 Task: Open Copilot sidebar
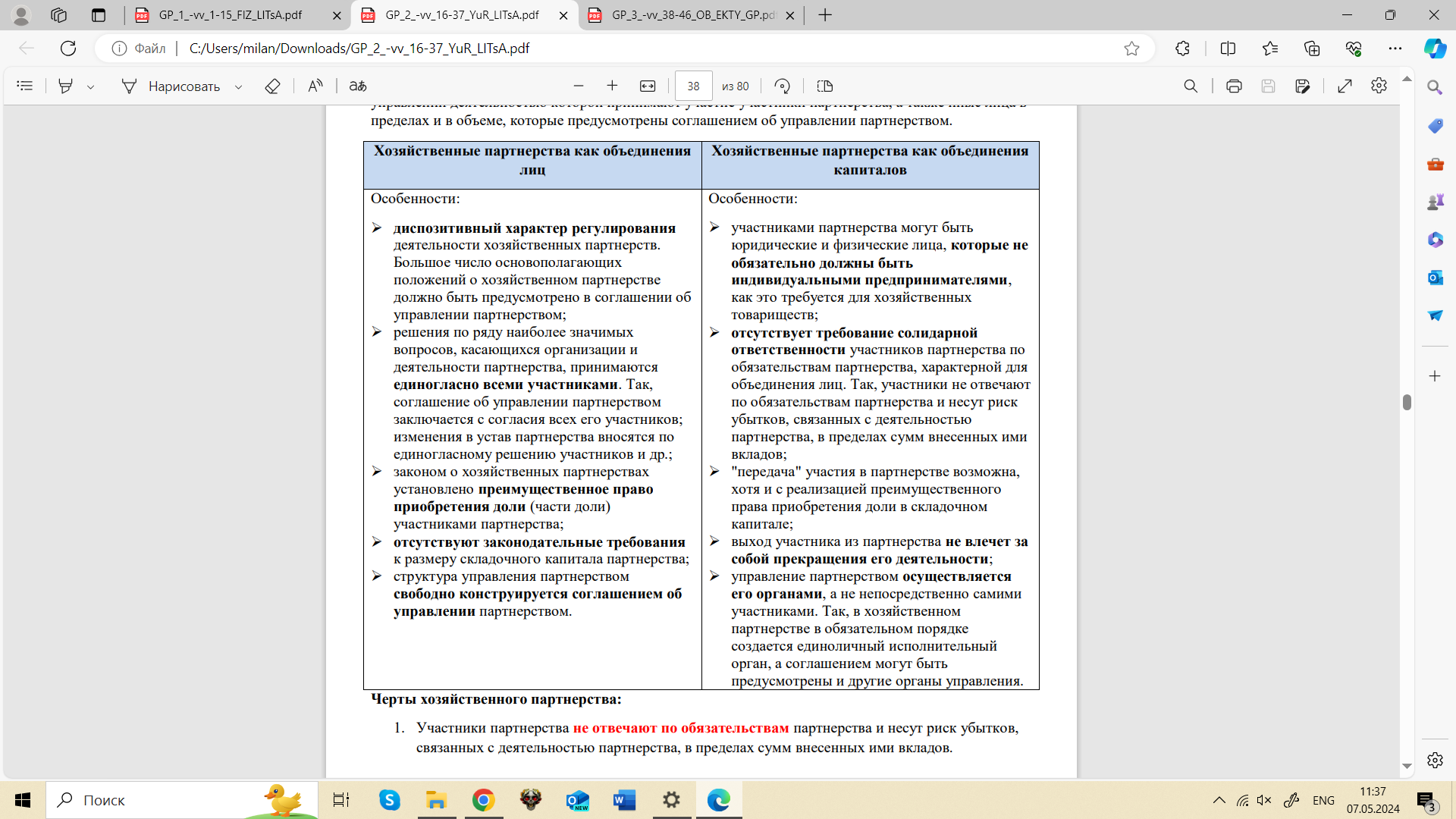(1435, 49)
